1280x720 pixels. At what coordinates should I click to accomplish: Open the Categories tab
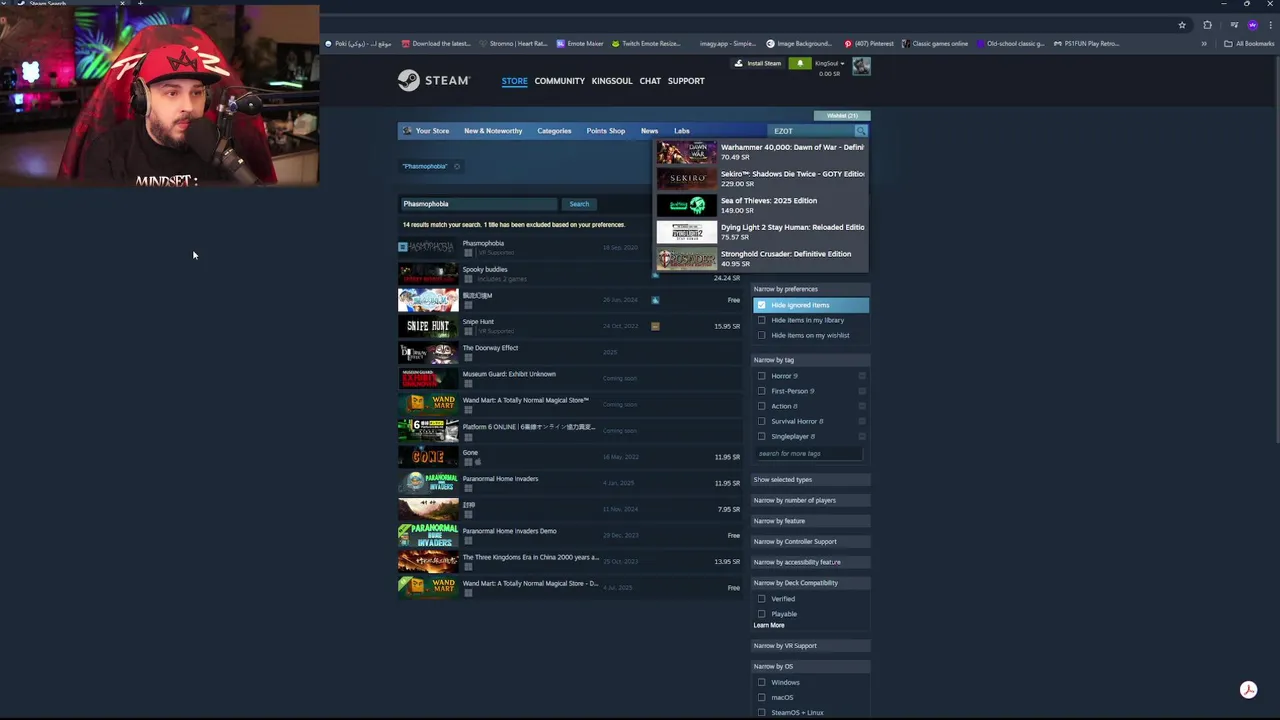pos(554,131)
